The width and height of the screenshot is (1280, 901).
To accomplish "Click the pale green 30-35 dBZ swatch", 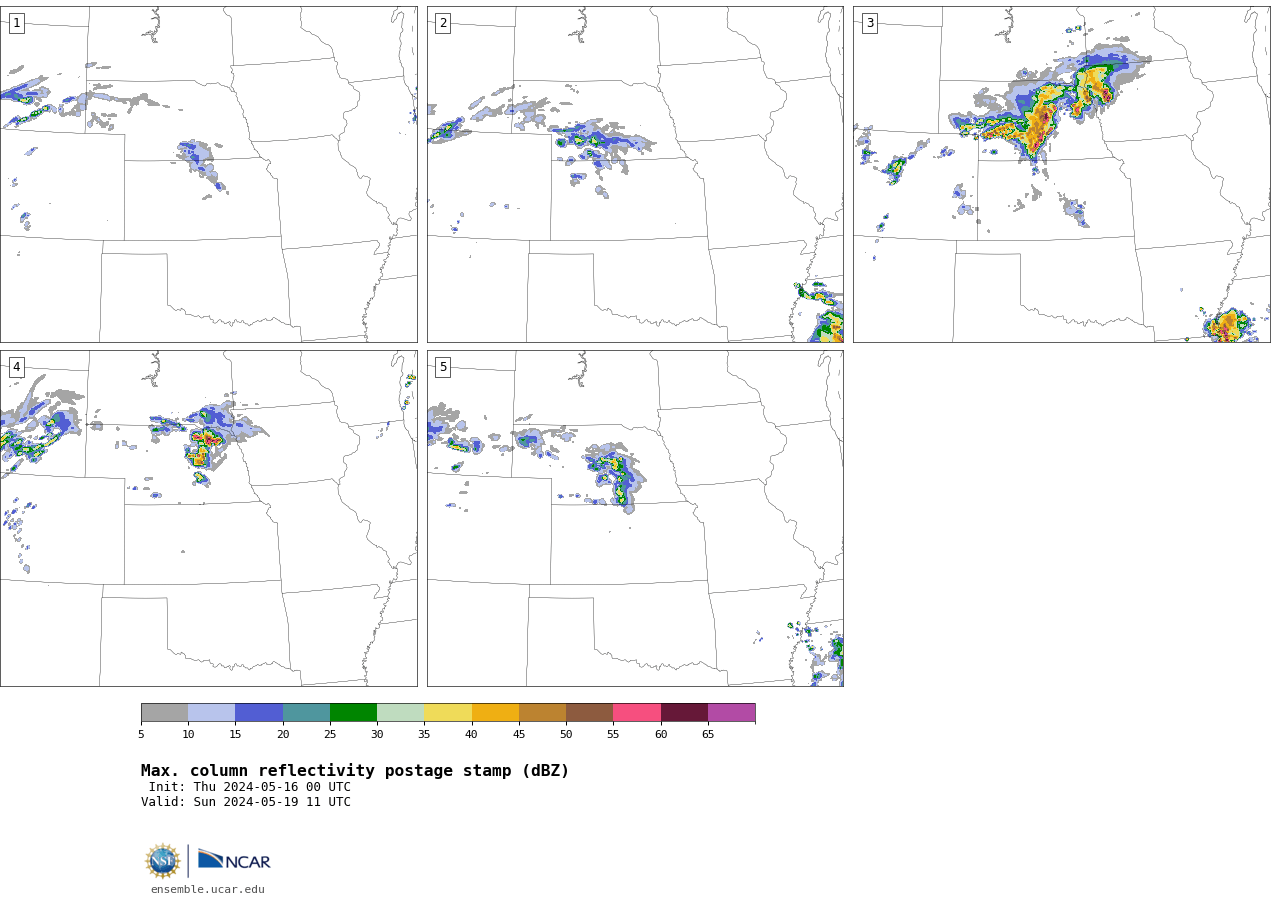I will click(x=400, y=712).
